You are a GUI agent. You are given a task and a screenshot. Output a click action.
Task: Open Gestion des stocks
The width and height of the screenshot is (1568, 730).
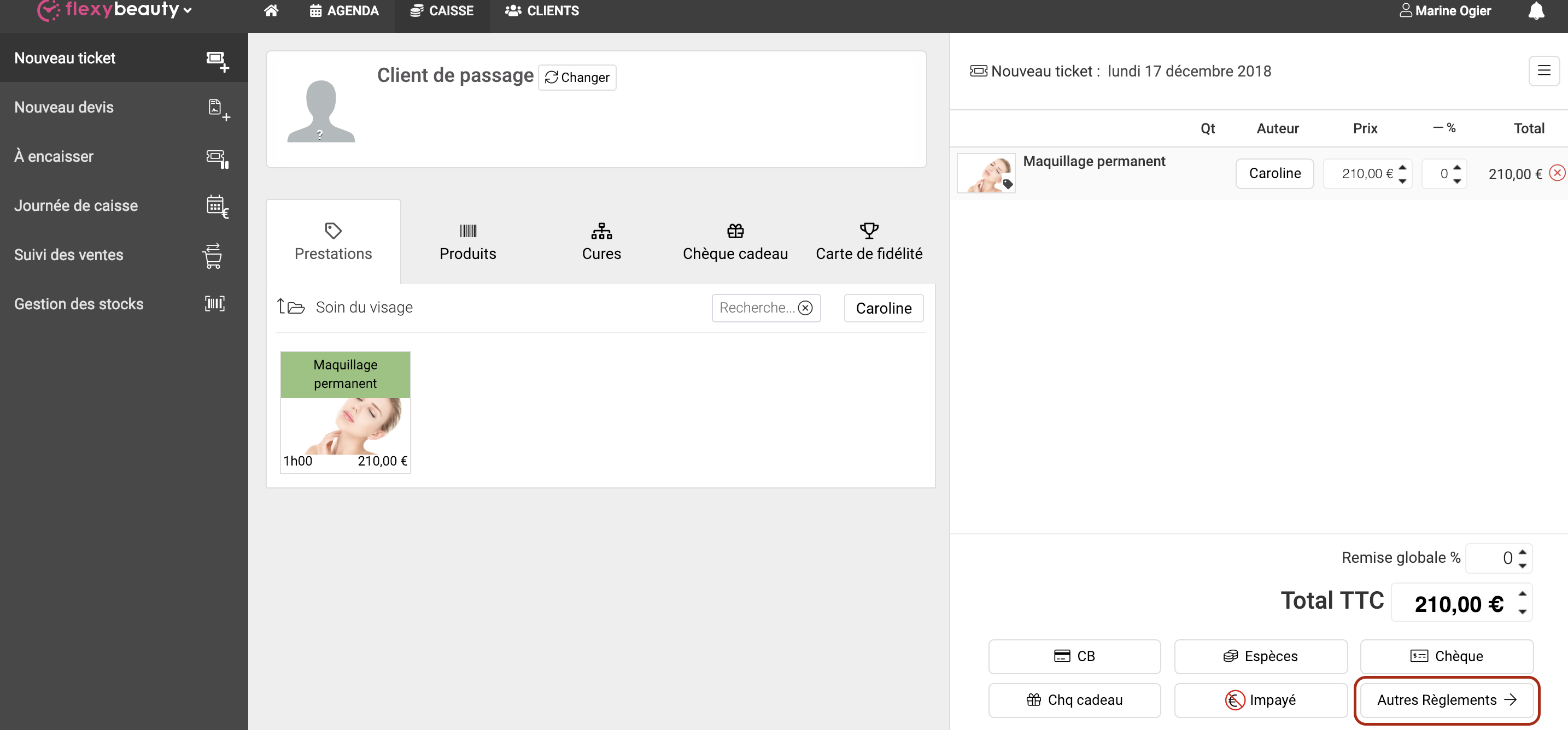pyautogui.click(x=124, y=304)
